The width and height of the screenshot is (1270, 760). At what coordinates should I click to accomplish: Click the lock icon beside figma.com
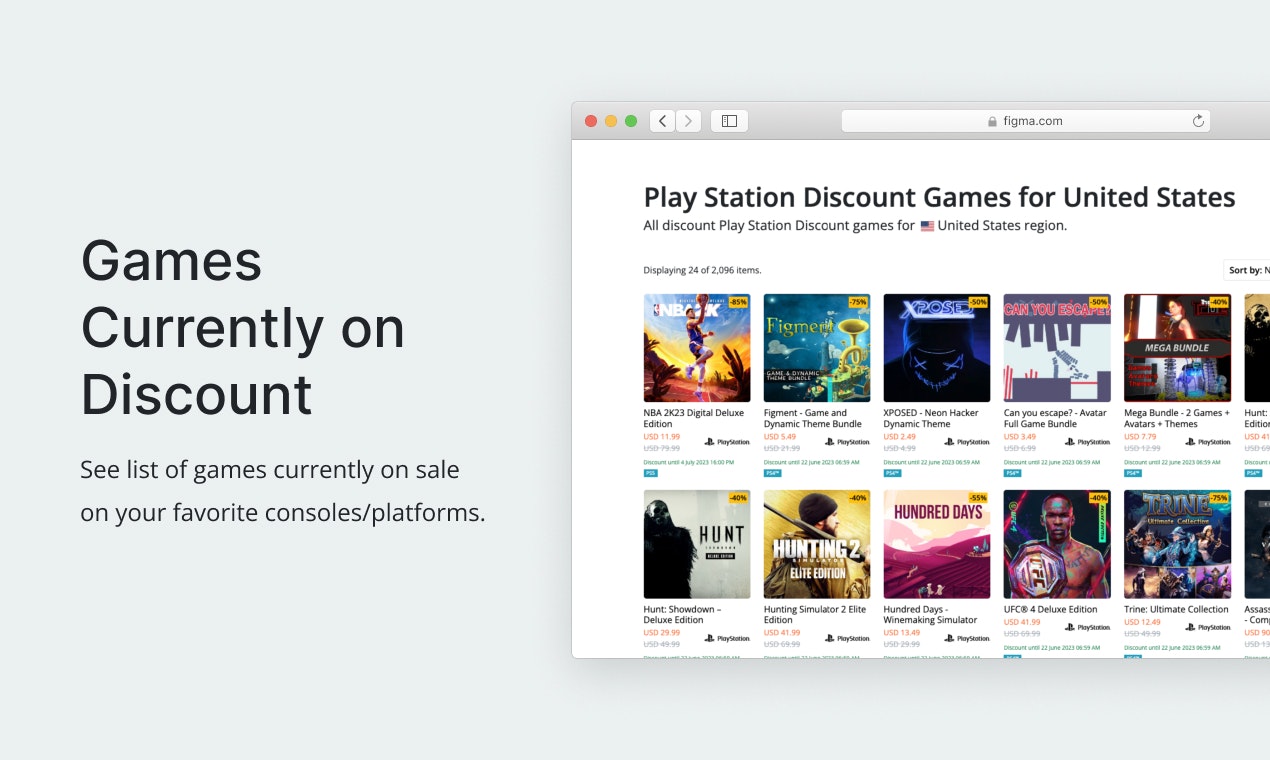(x=992, y=121)
